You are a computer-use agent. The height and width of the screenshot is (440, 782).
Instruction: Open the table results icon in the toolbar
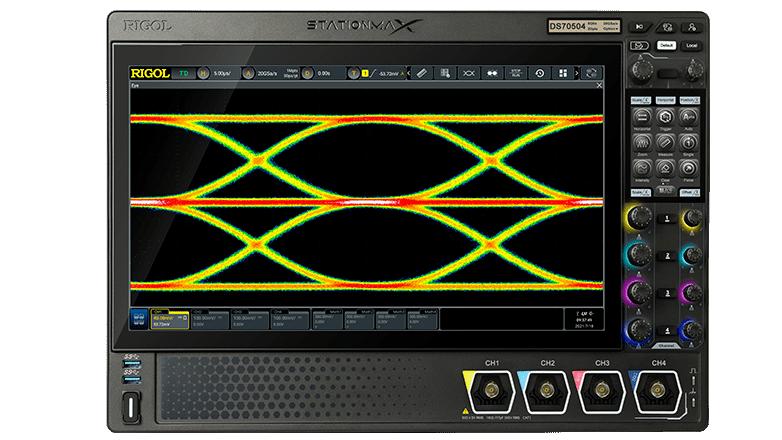[445, 73]
